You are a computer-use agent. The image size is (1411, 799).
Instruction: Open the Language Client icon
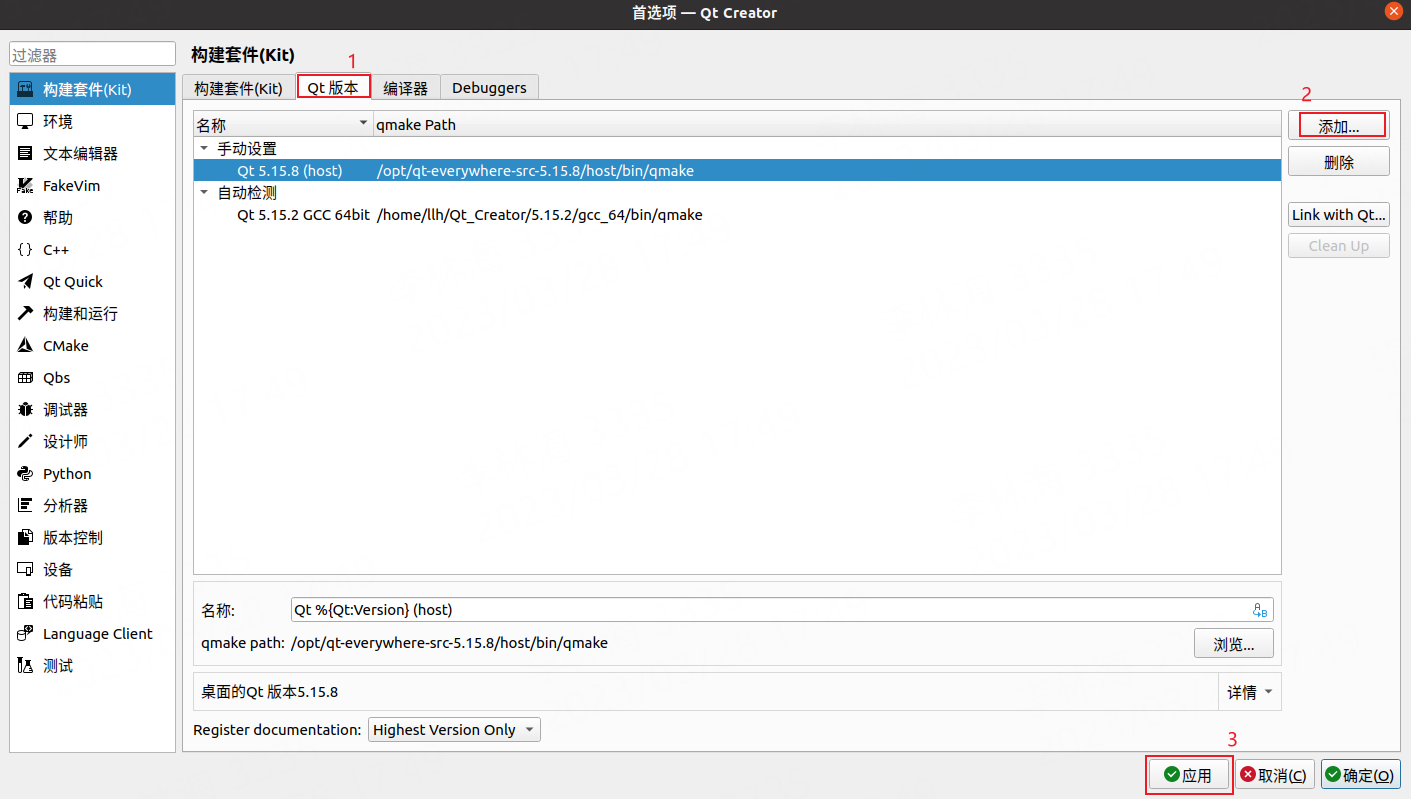[26, 634]
